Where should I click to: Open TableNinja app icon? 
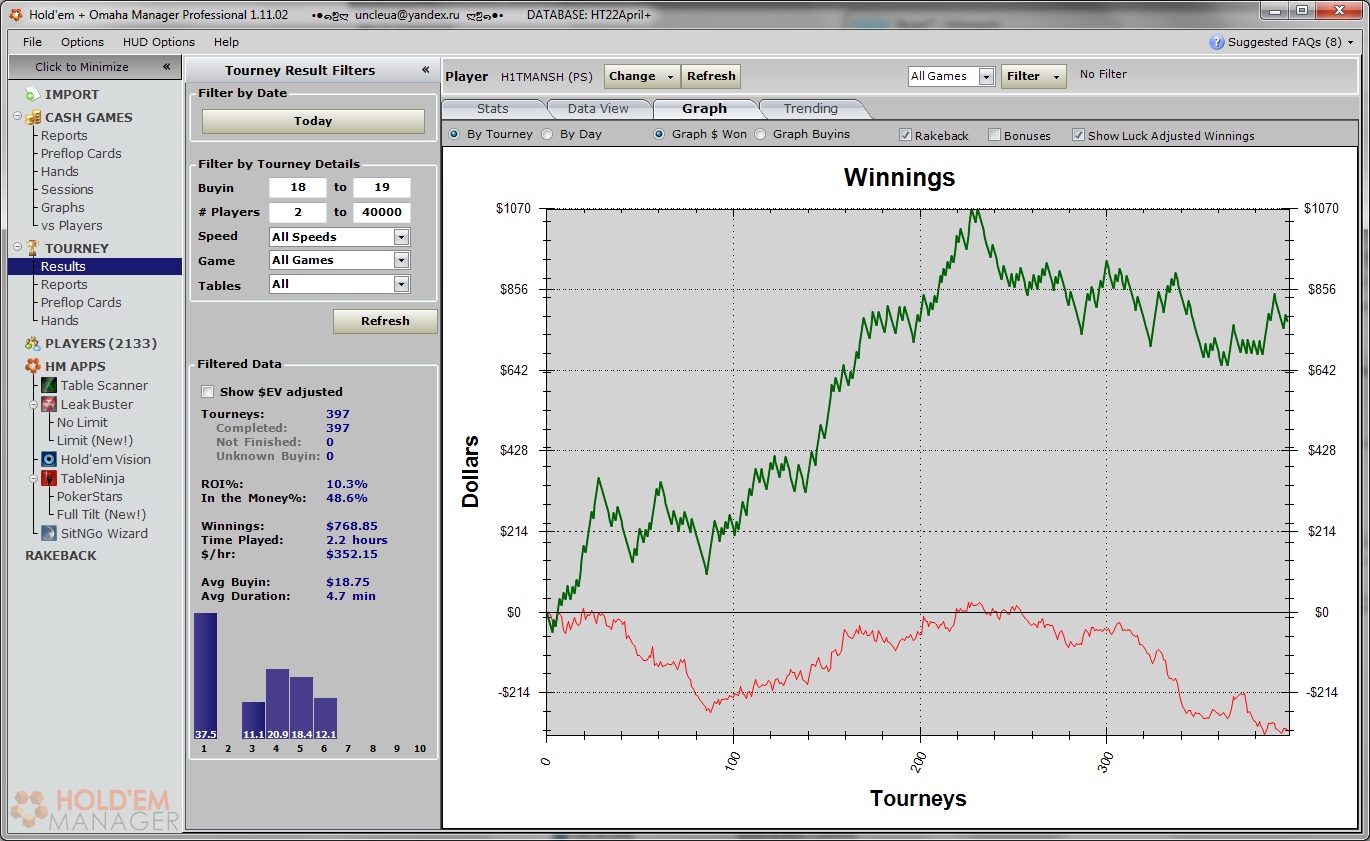[x=49, y=478]
